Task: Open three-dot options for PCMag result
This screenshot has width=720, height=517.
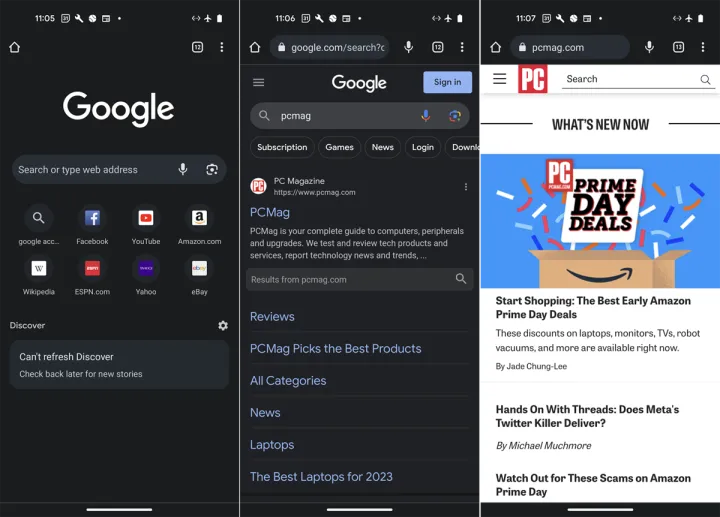Action: (x=465, y=187)
